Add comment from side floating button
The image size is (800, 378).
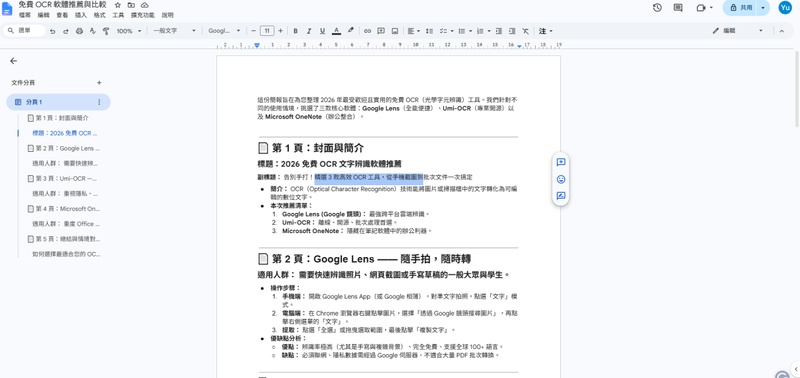point(561,162)
